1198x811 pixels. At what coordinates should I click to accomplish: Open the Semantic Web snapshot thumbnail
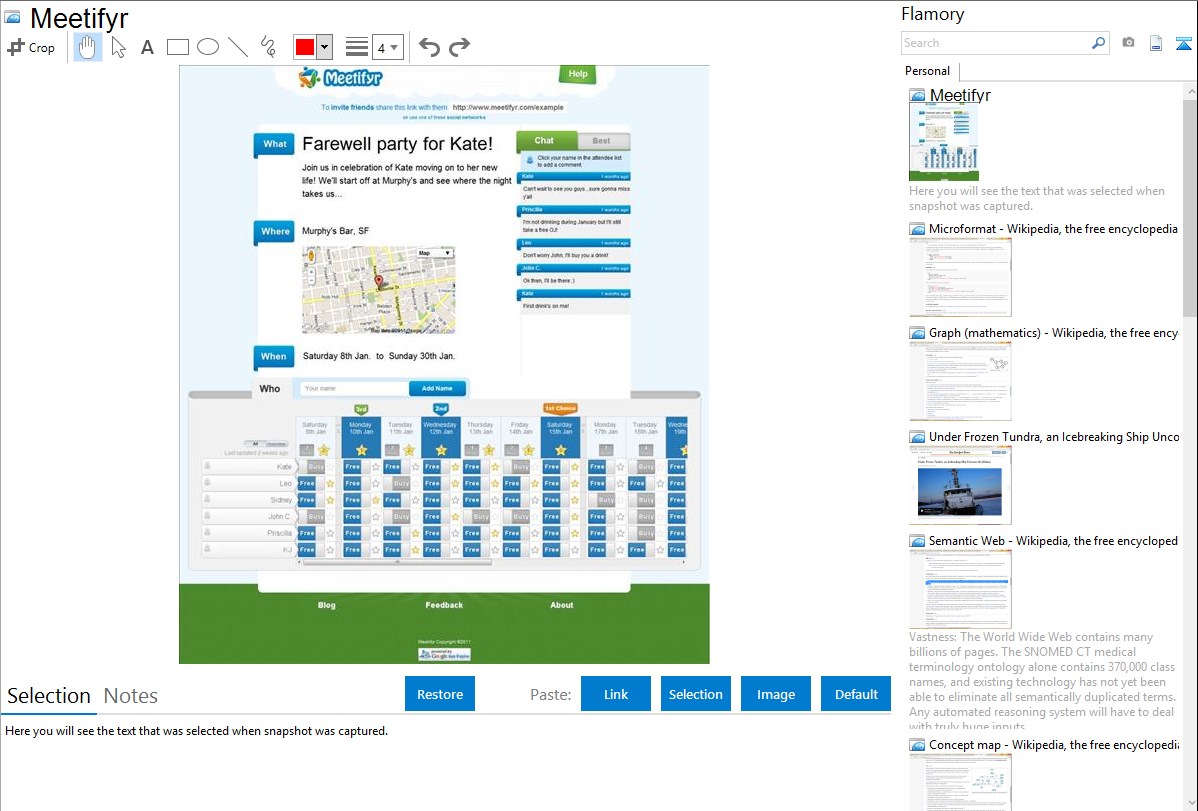pyautogui.click(x=960, y=589)
